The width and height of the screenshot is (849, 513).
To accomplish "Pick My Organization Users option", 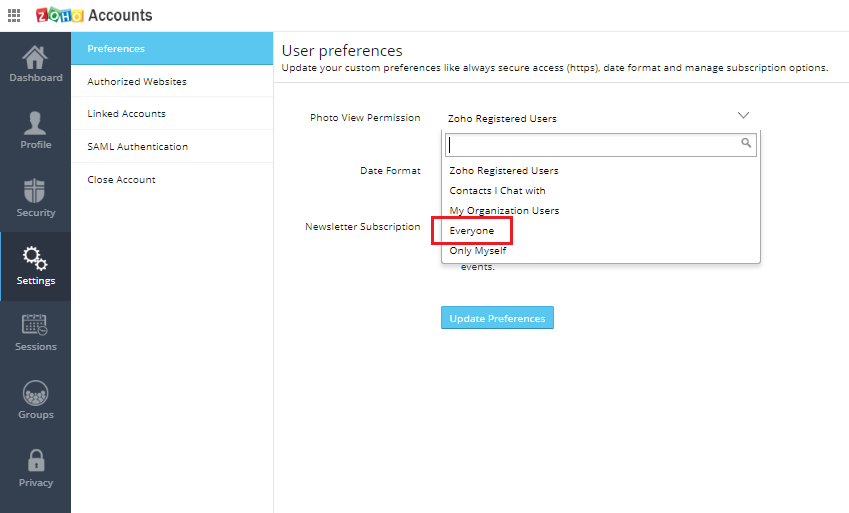I will 504,211.
